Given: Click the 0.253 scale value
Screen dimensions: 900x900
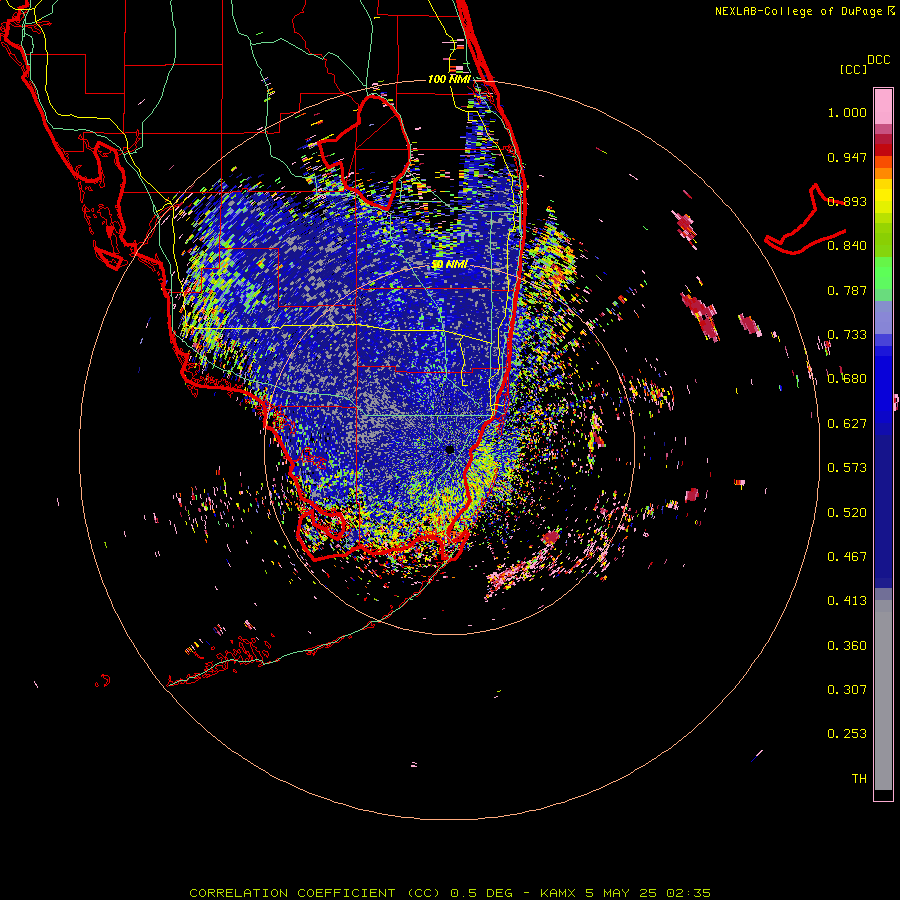Looking at the screenshot, I should click(x=847, y=734).
